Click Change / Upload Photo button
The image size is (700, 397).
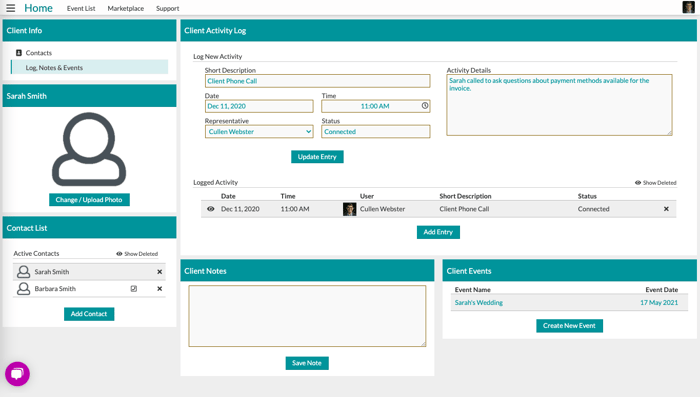pyautogui.click(x=89, y=200)
